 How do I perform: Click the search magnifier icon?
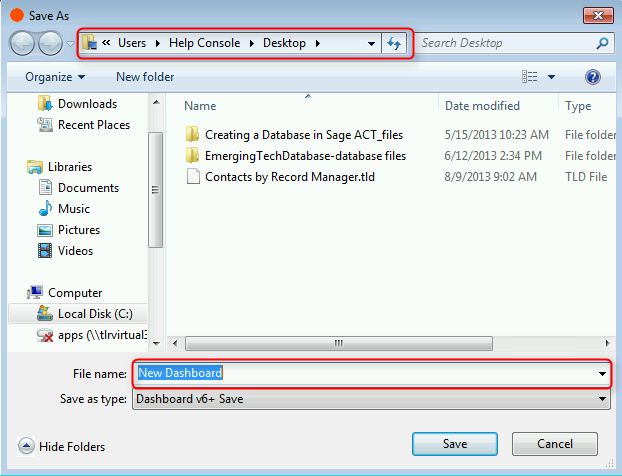pos(602,43)
